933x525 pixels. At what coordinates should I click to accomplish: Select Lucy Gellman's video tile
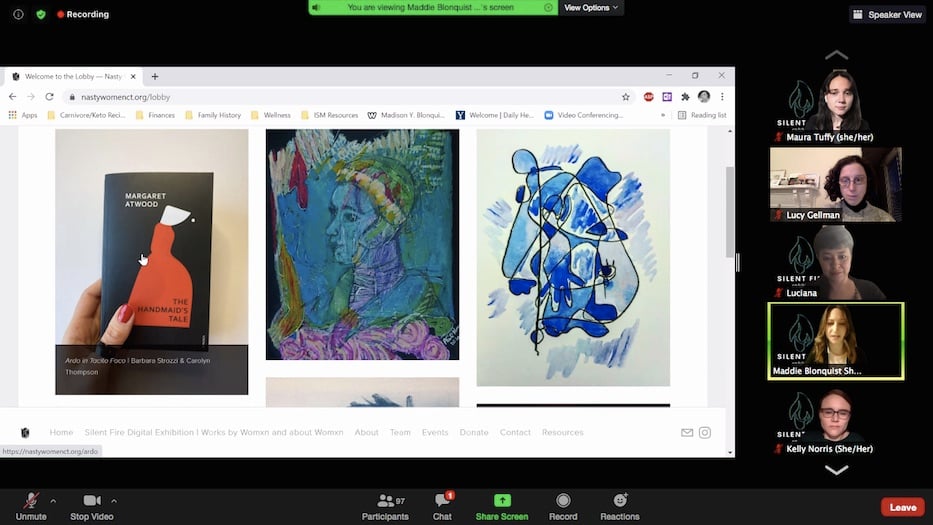[836, 185]
